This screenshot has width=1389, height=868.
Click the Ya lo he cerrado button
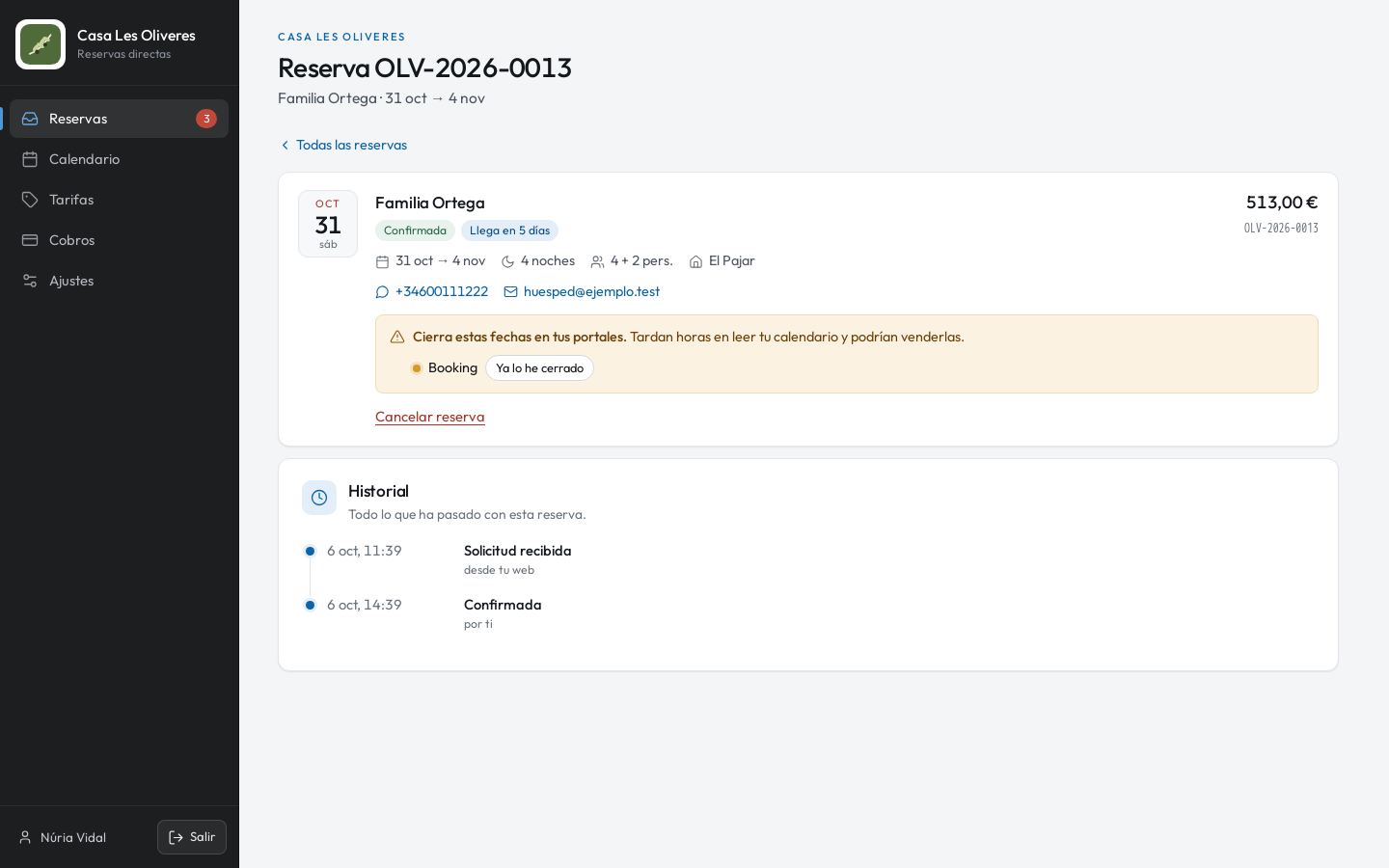539,368
